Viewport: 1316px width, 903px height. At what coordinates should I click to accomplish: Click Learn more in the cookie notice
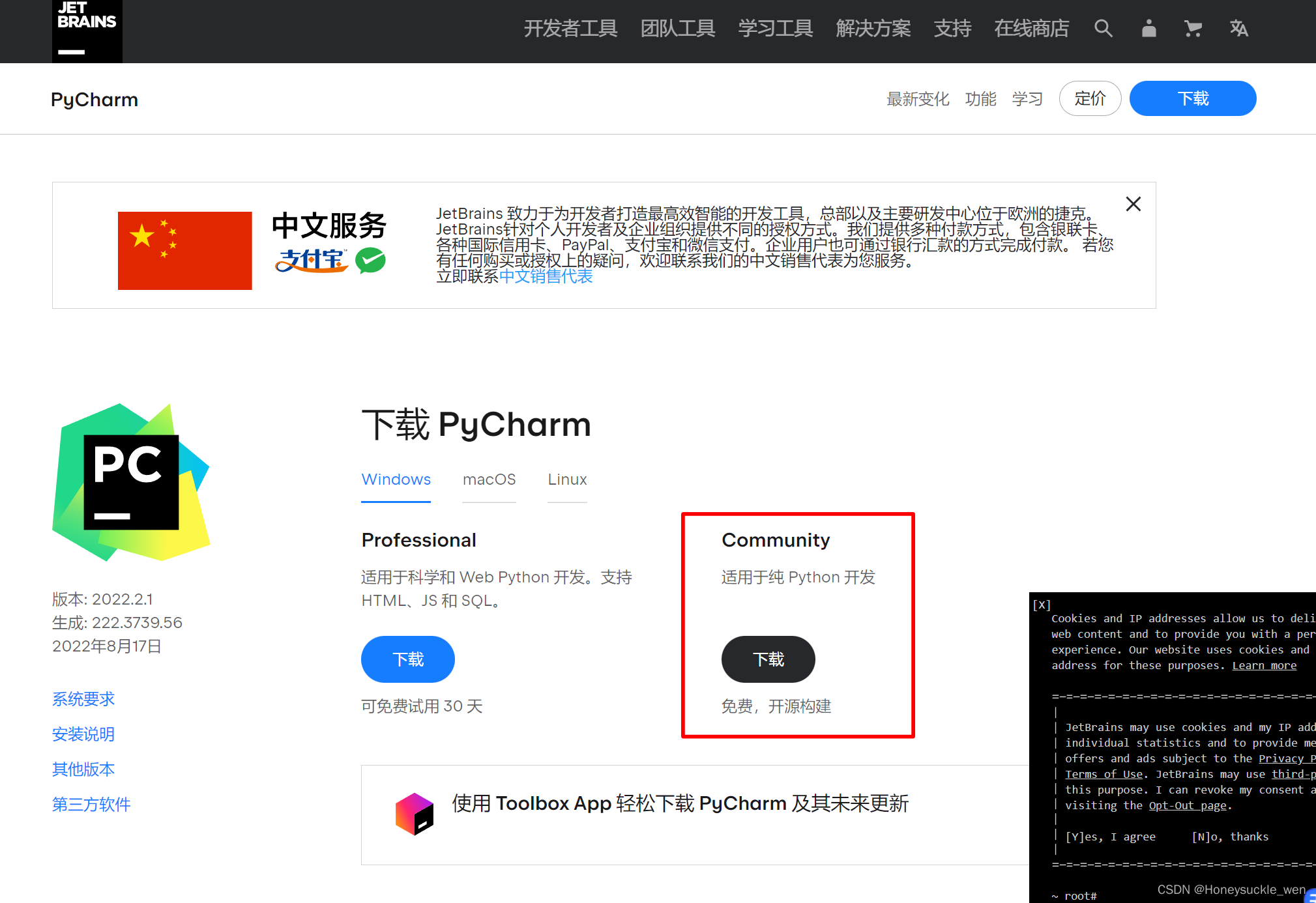(x=1264, y=665)
